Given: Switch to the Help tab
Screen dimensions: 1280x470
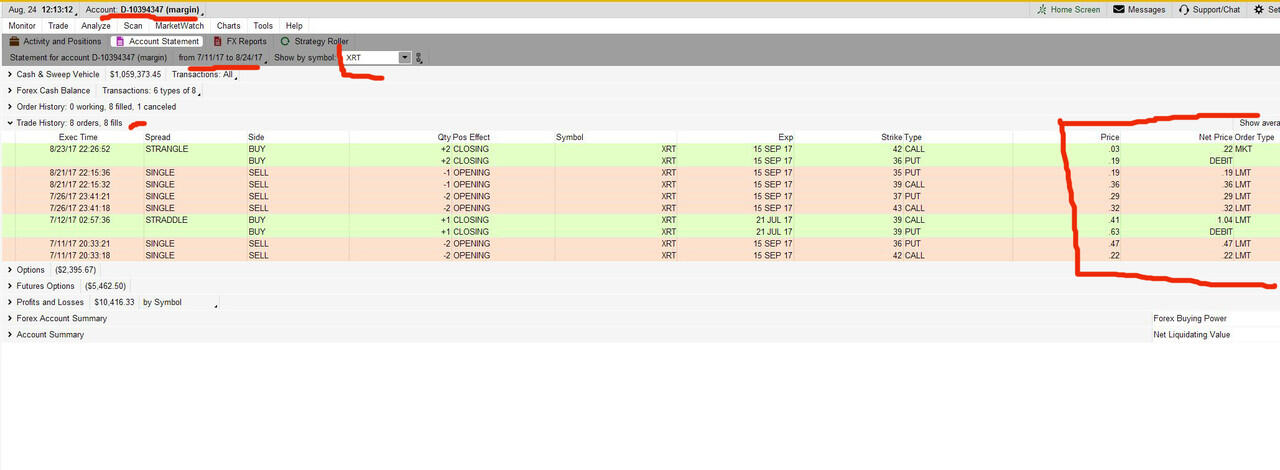Looking at the screenshot, I should coord(294,25).
